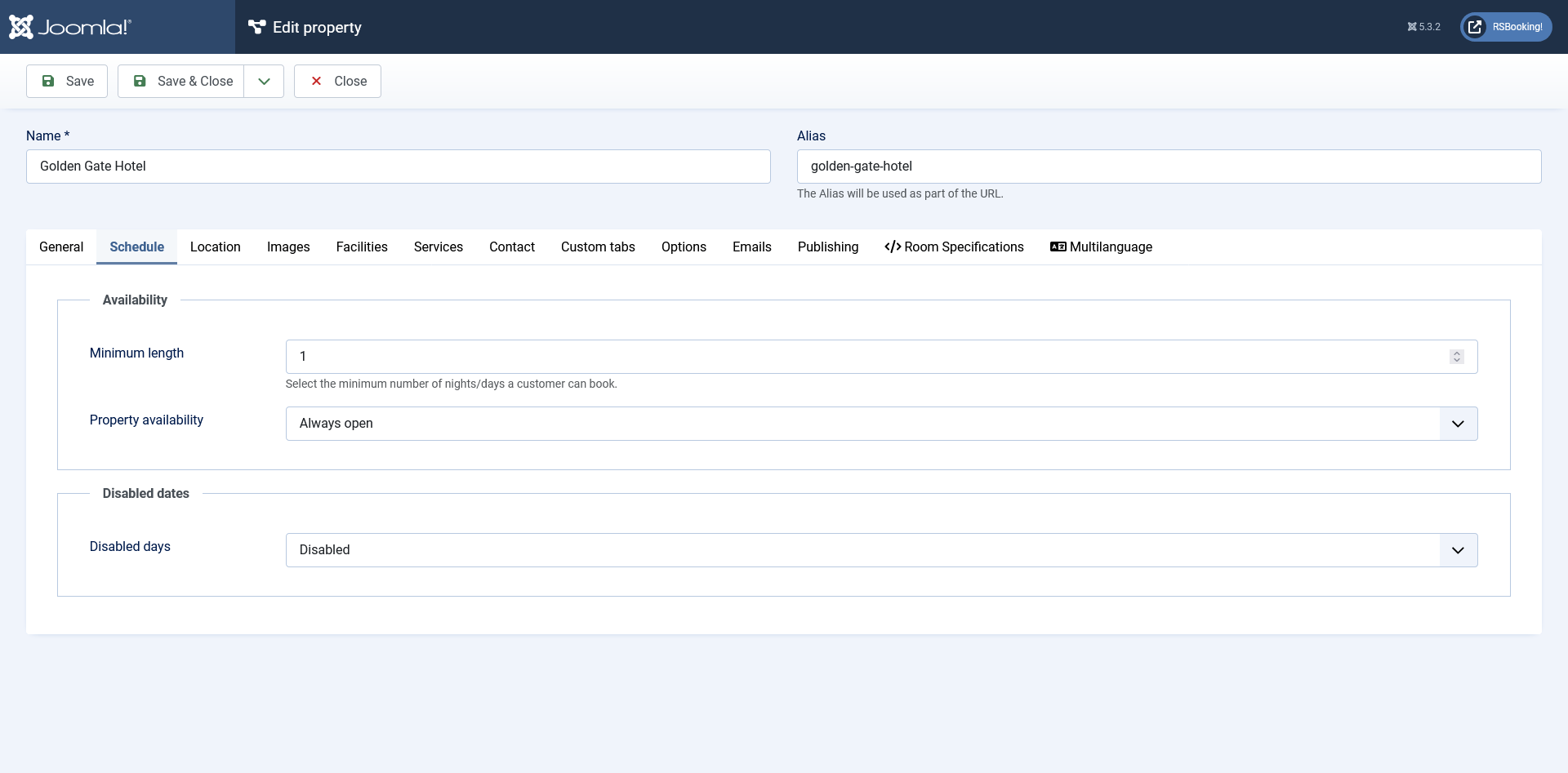
Task: Expand the Save & Close dropdown arrow
Action: (264, 81)
